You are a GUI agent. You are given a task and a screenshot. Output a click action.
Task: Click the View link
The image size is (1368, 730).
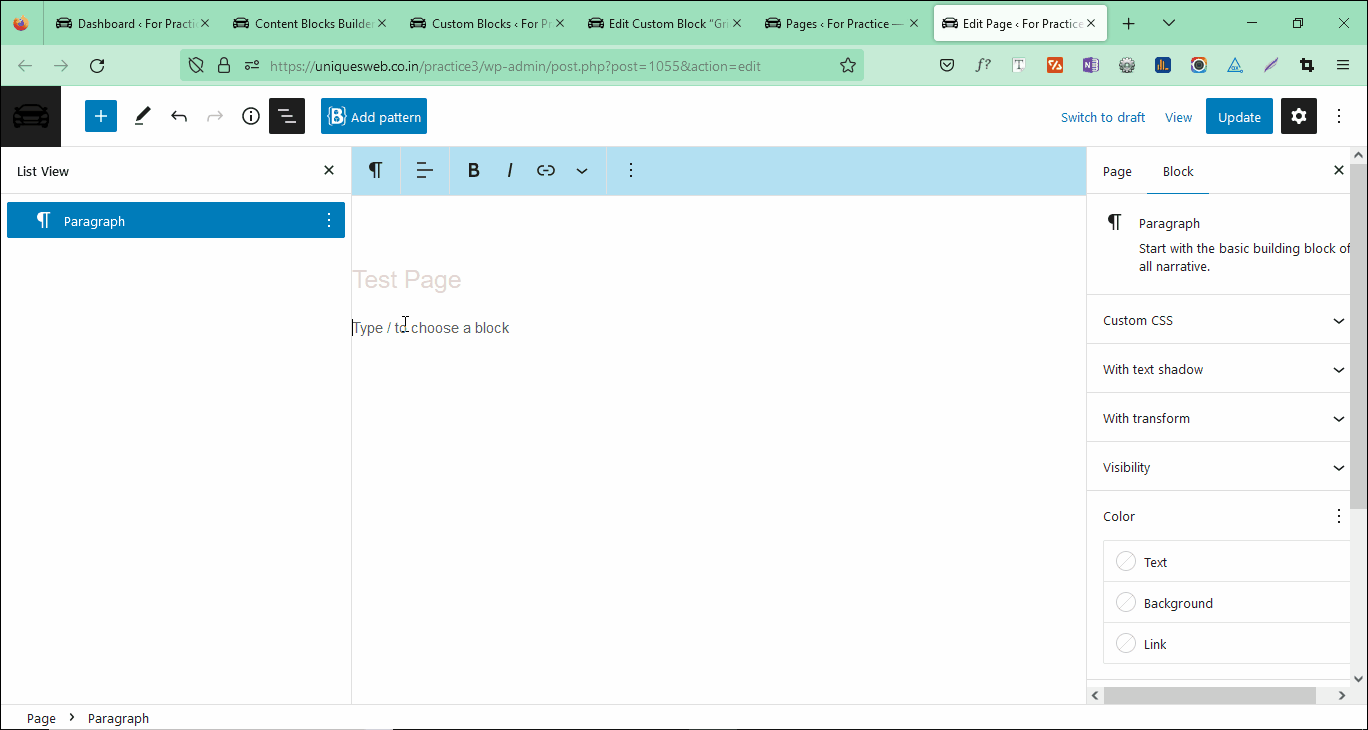(x=1179, y=117)
